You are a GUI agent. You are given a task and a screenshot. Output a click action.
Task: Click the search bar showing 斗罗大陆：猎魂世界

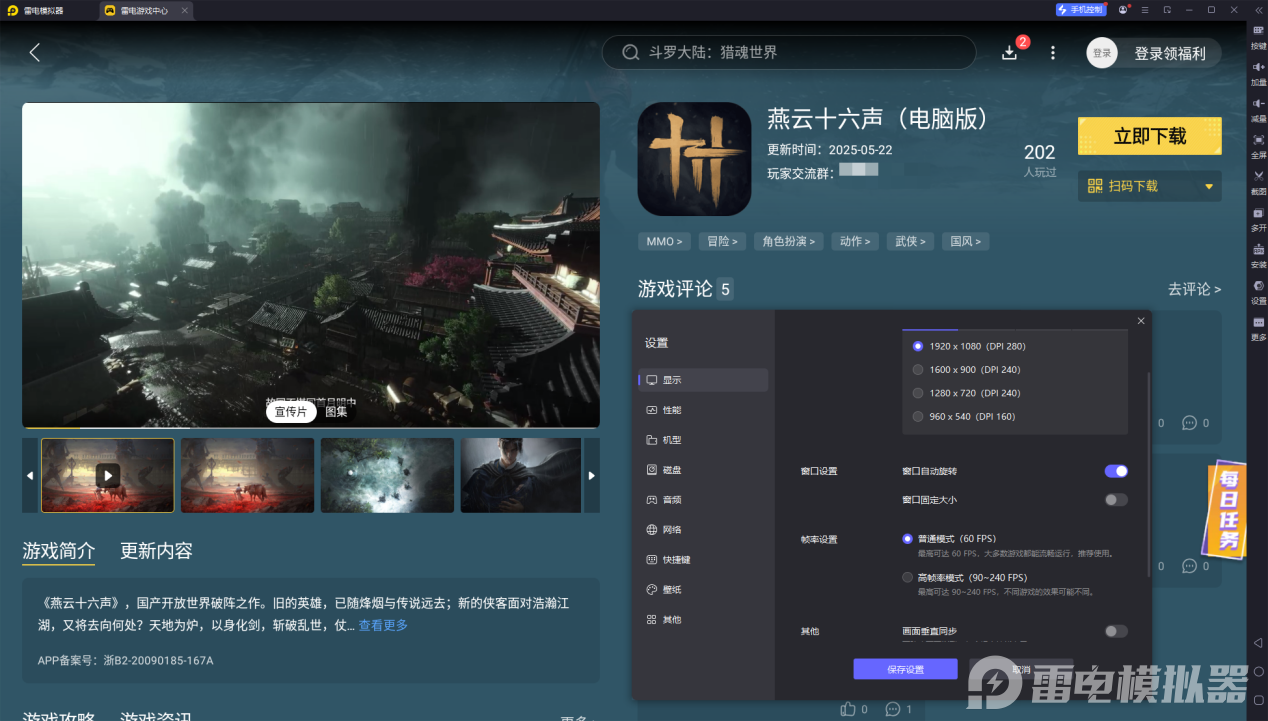(x=789, y=52)
